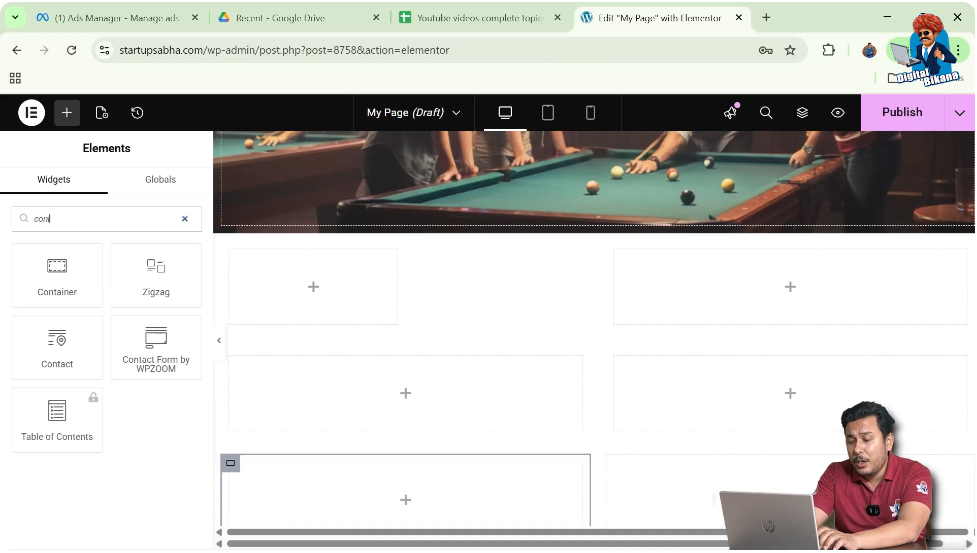The height and width of the screenshot is (553, 977).
Task: Switch to mobile responsive view
Action: [590, 113]
